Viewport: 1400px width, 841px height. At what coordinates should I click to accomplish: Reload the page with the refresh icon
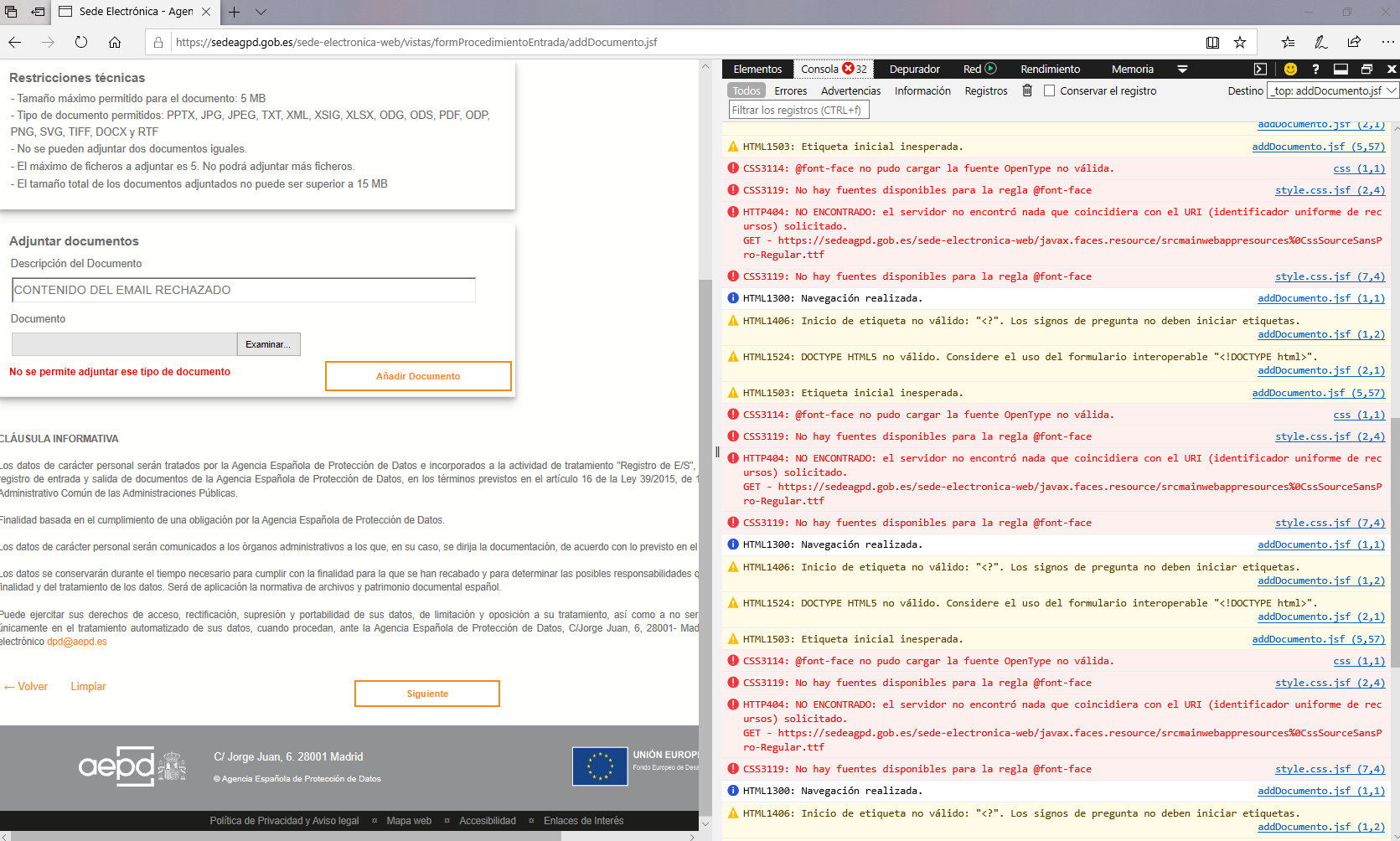(x=81, y=42)
